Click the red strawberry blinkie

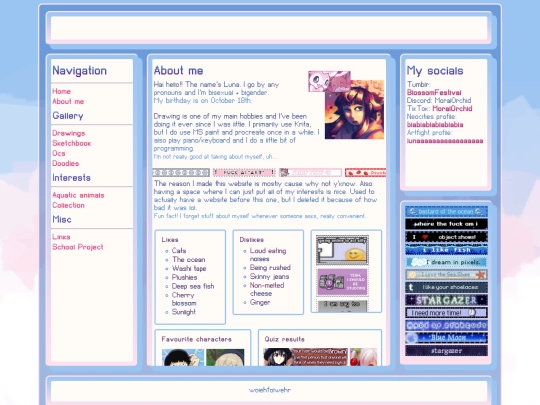(365, 172)
